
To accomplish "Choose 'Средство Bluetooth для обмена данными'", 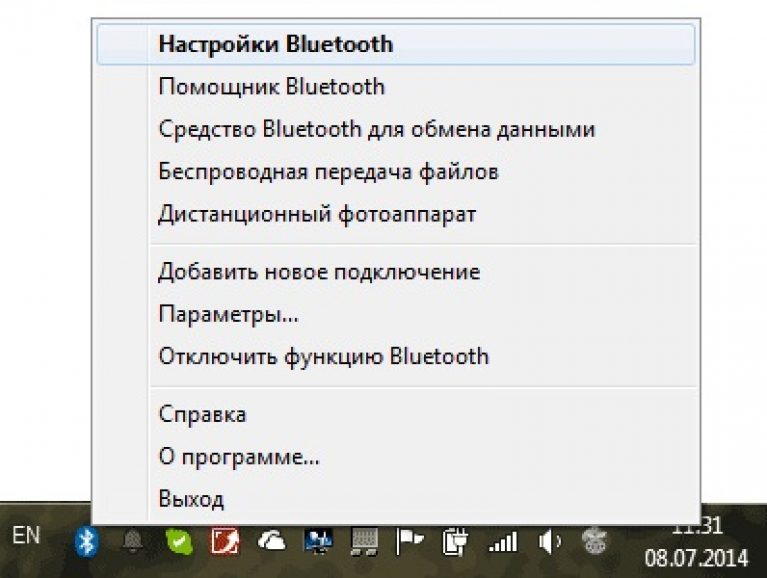I will point(377,129).
